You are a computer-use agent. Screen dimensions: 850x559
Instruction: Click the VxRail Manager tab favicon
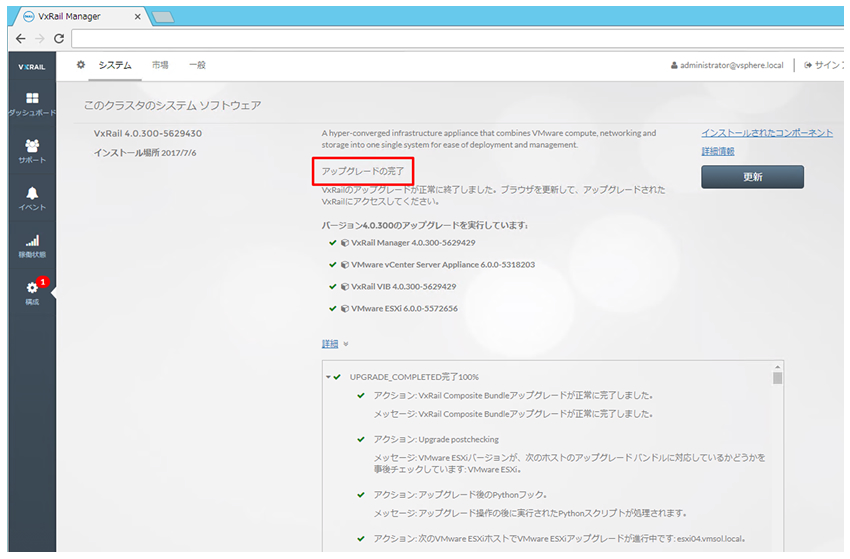[x=29, y=16]
